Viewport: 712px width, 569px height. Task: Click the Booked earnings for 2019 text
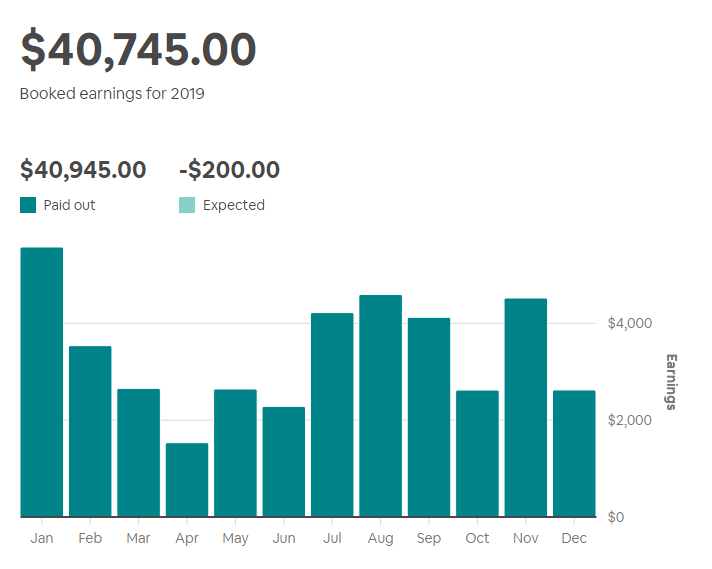(x=112, y=93)
